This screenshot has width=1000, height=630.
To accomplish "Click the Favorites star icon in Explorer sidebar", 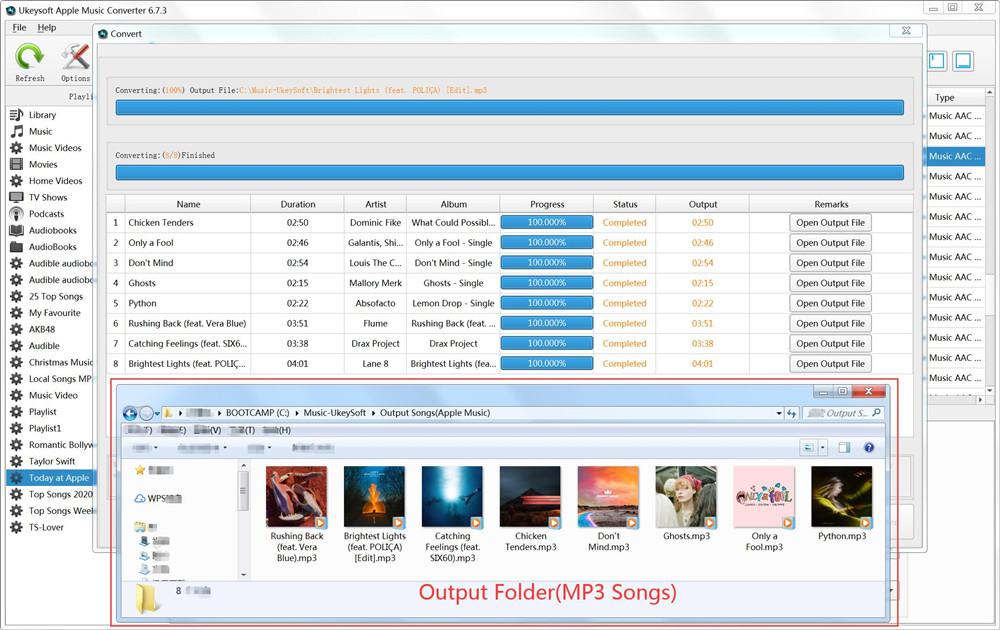I will point(140,471).
